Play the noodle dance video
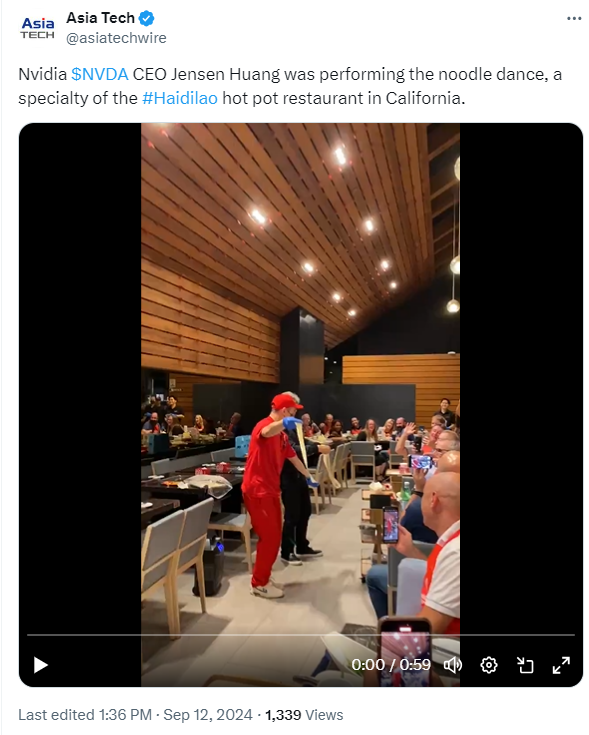 point(41,665)
